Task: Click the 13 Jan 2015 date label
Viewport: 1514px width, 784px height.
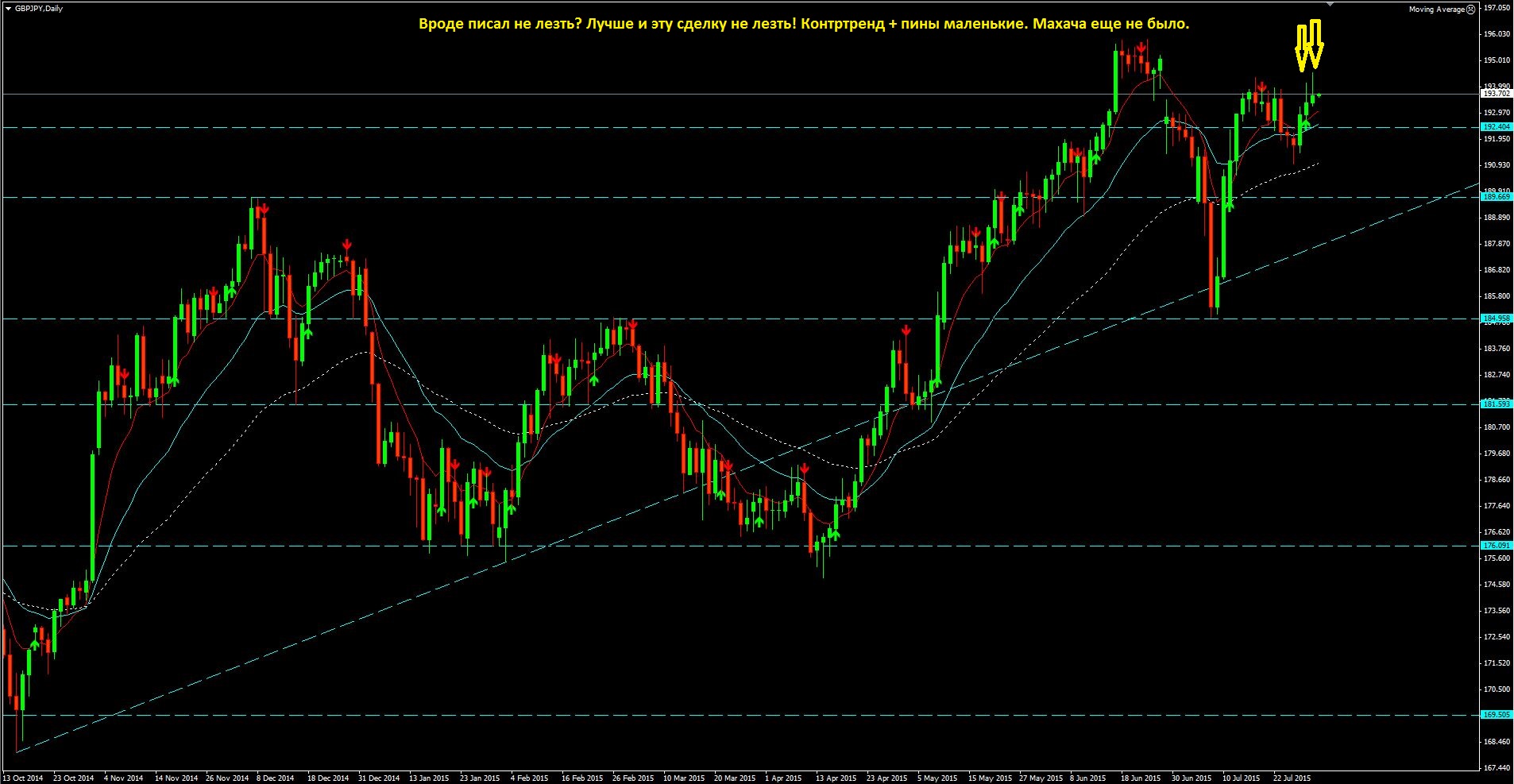Action: (430, 778)
